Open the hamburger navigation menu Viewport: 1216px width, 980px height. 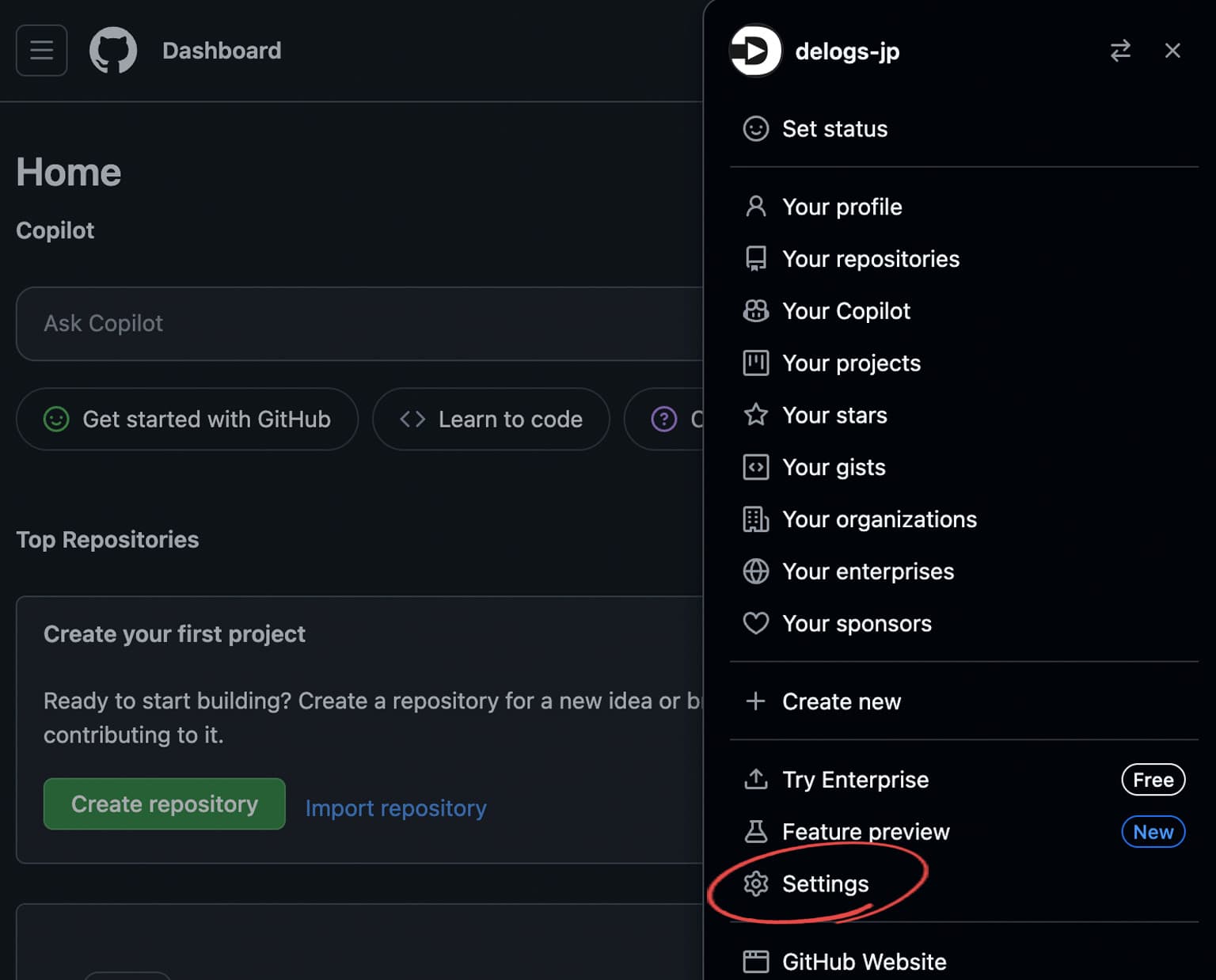pos(42,51)
